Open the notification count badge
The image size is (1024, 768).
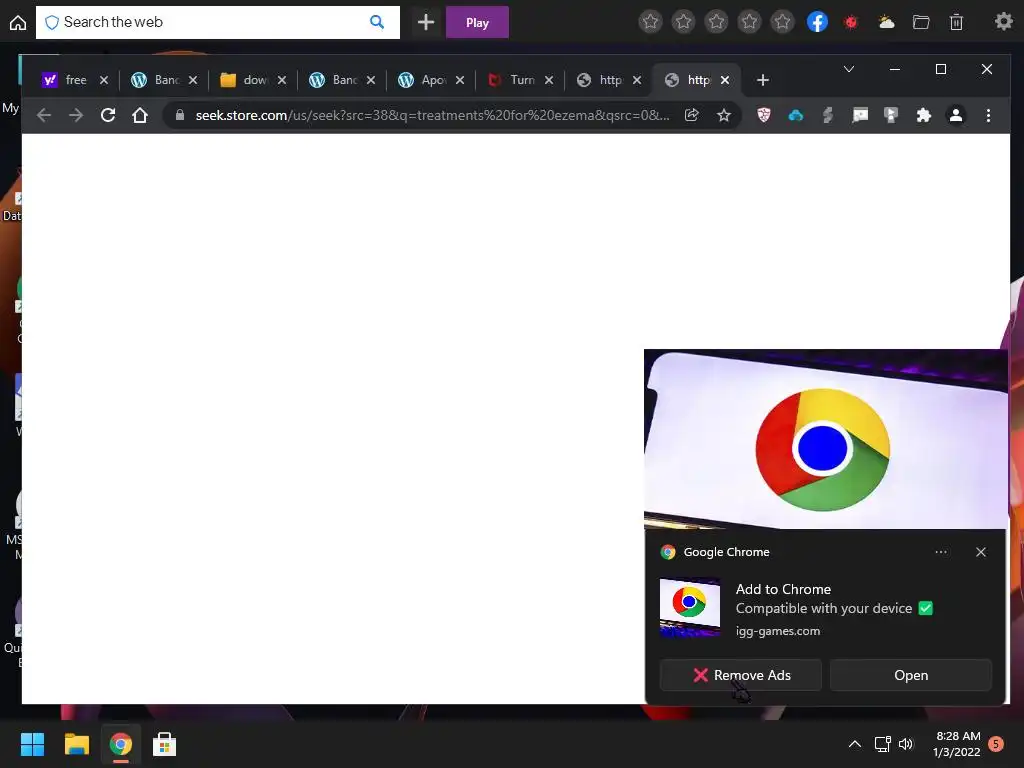pos(996,744)
